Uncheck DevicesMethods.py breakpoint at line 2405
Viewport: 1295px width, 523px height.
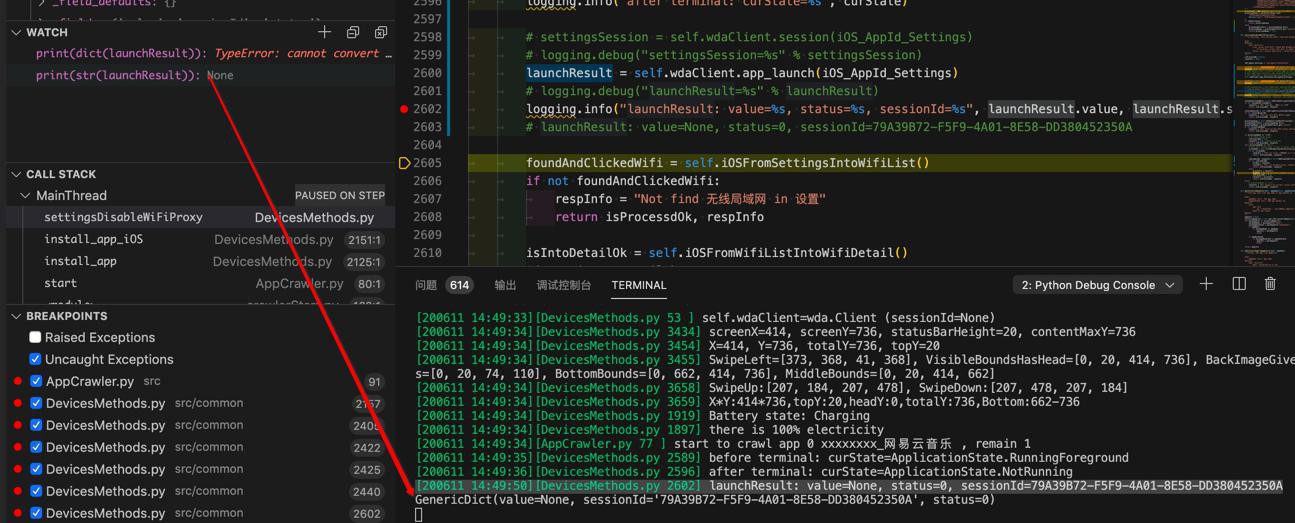pos(36,425)
